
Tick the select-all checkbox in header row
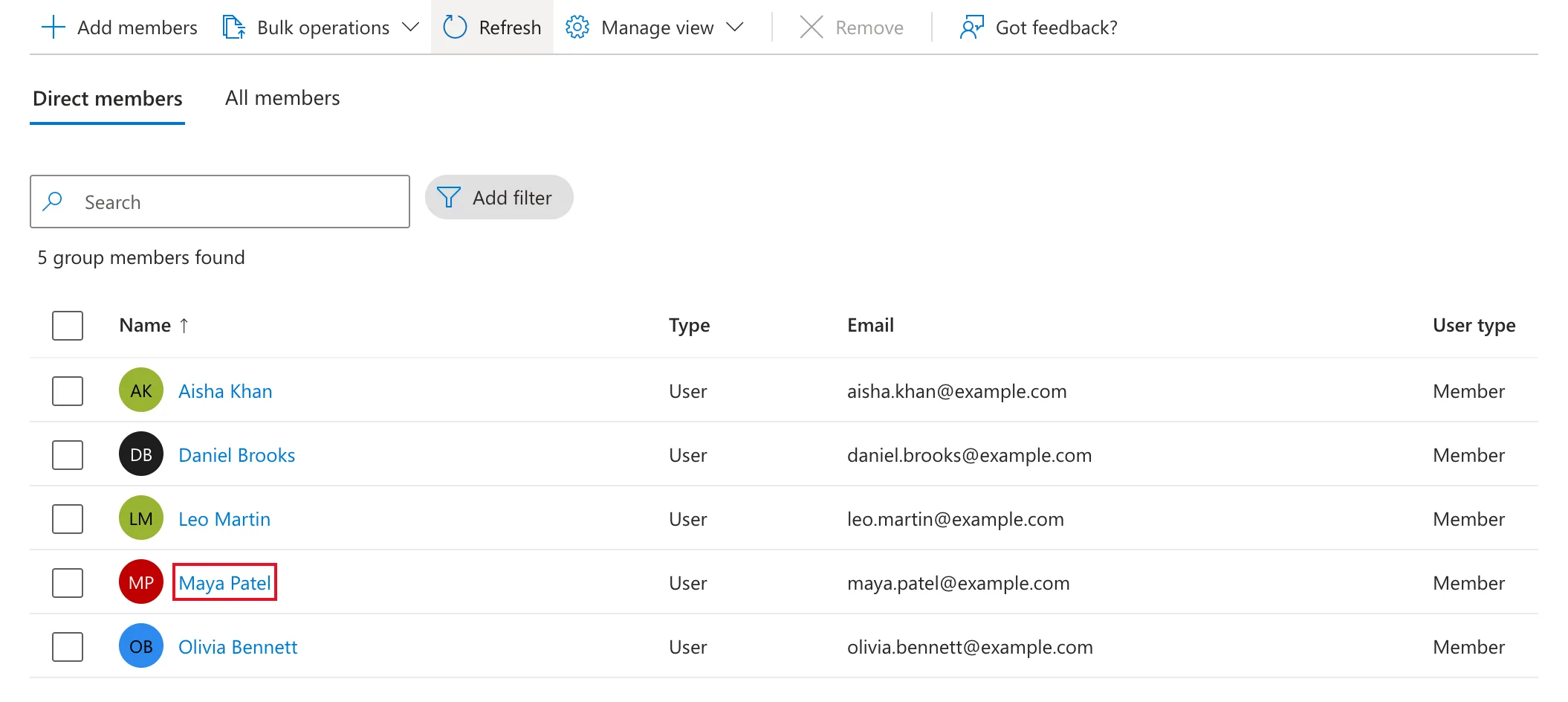[x=68, y=326]
